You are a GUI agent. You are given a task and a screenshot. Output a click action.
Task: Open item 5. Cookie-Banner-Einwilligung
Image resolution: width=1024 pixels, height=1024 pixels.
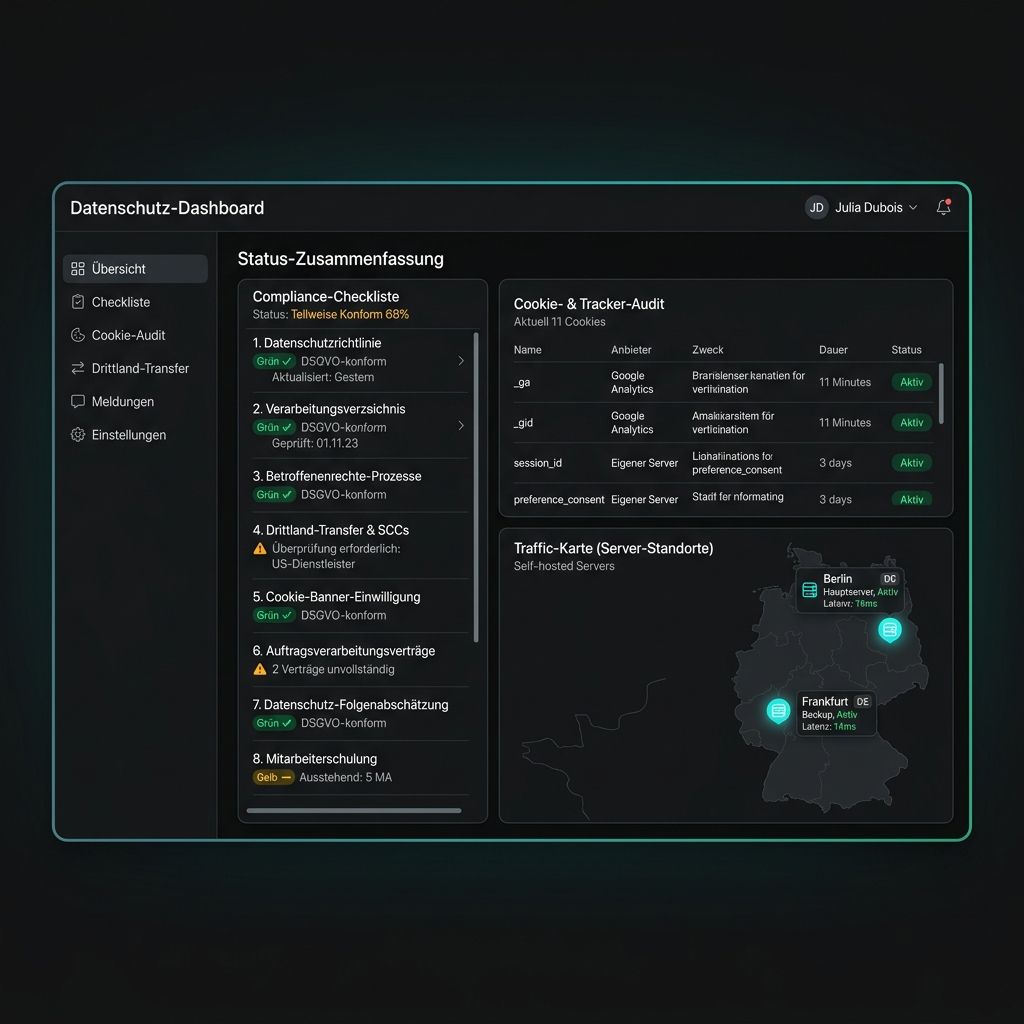(360, 605)
